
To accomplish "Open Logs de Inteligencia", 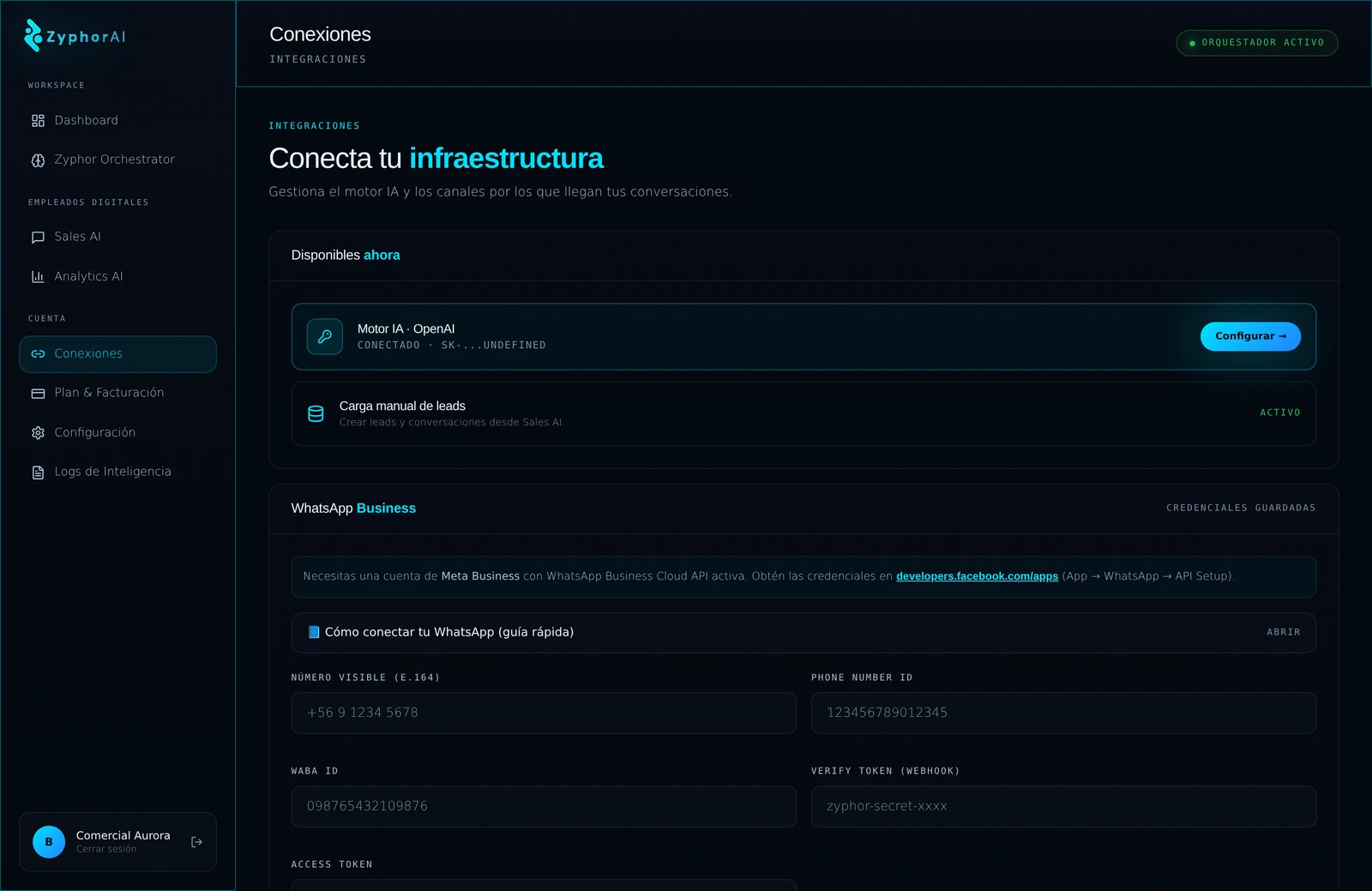I will [x=117, y=473].
